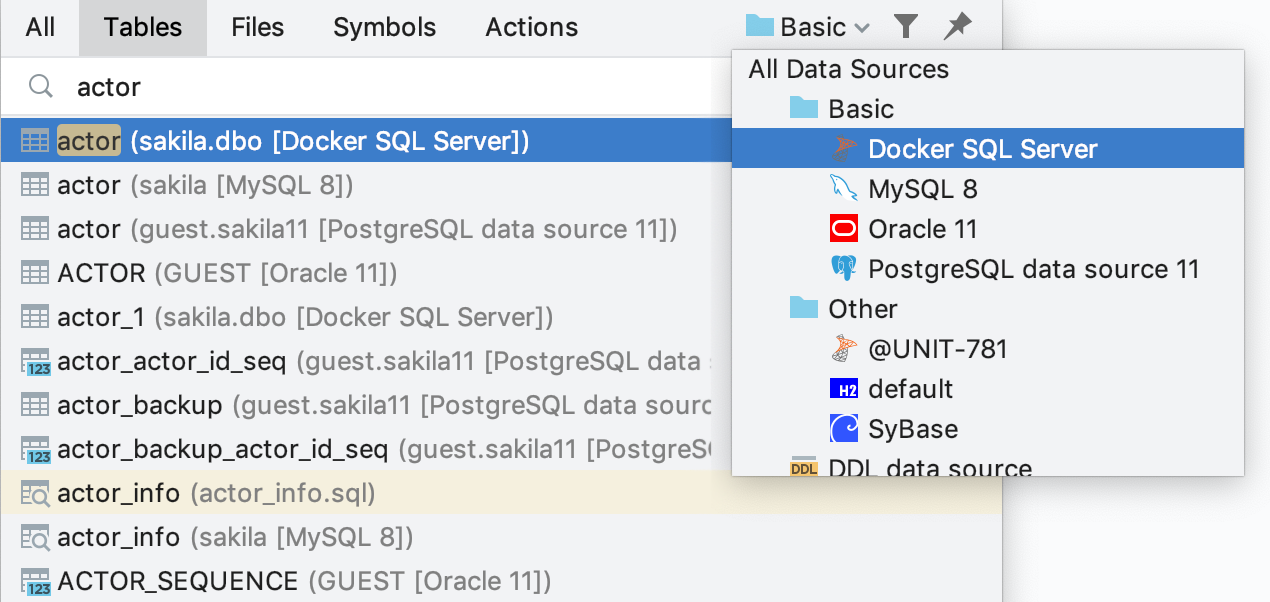Click the search field containing actor
The image size is (1270, 602).
380,87
